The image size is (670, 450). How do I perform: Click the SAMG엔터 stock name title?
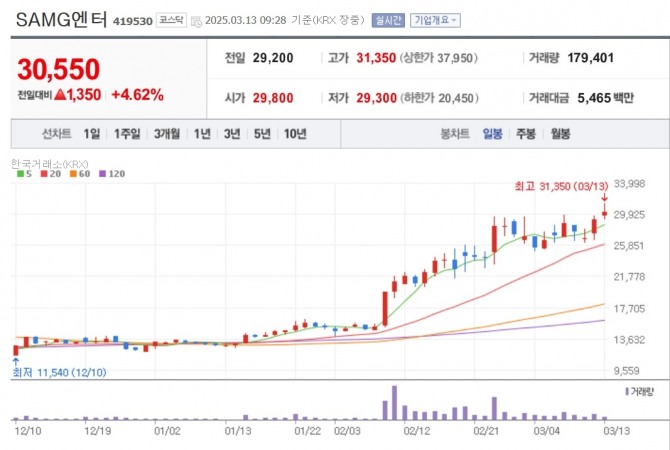tap(61, 20)
